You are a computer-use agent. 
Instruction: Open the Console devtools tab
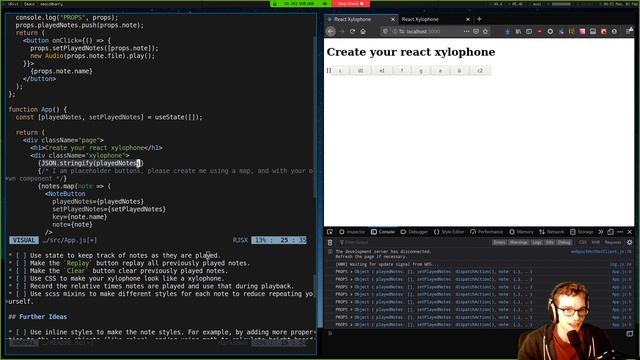pyautogui.click(x=382, y=232)
